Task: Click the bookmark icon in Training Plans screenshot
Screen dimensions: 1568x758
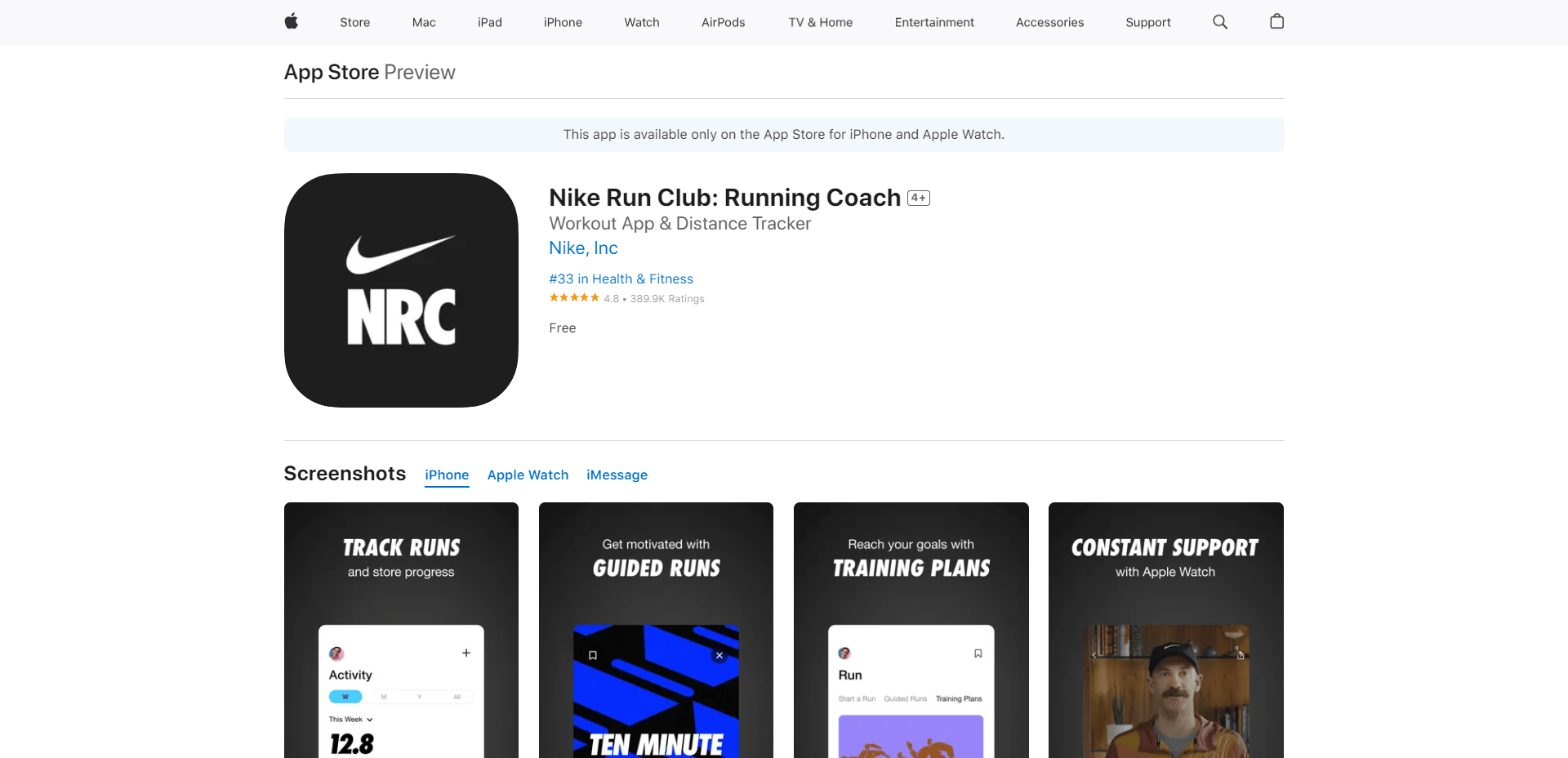Action: [x=978, y=653]
